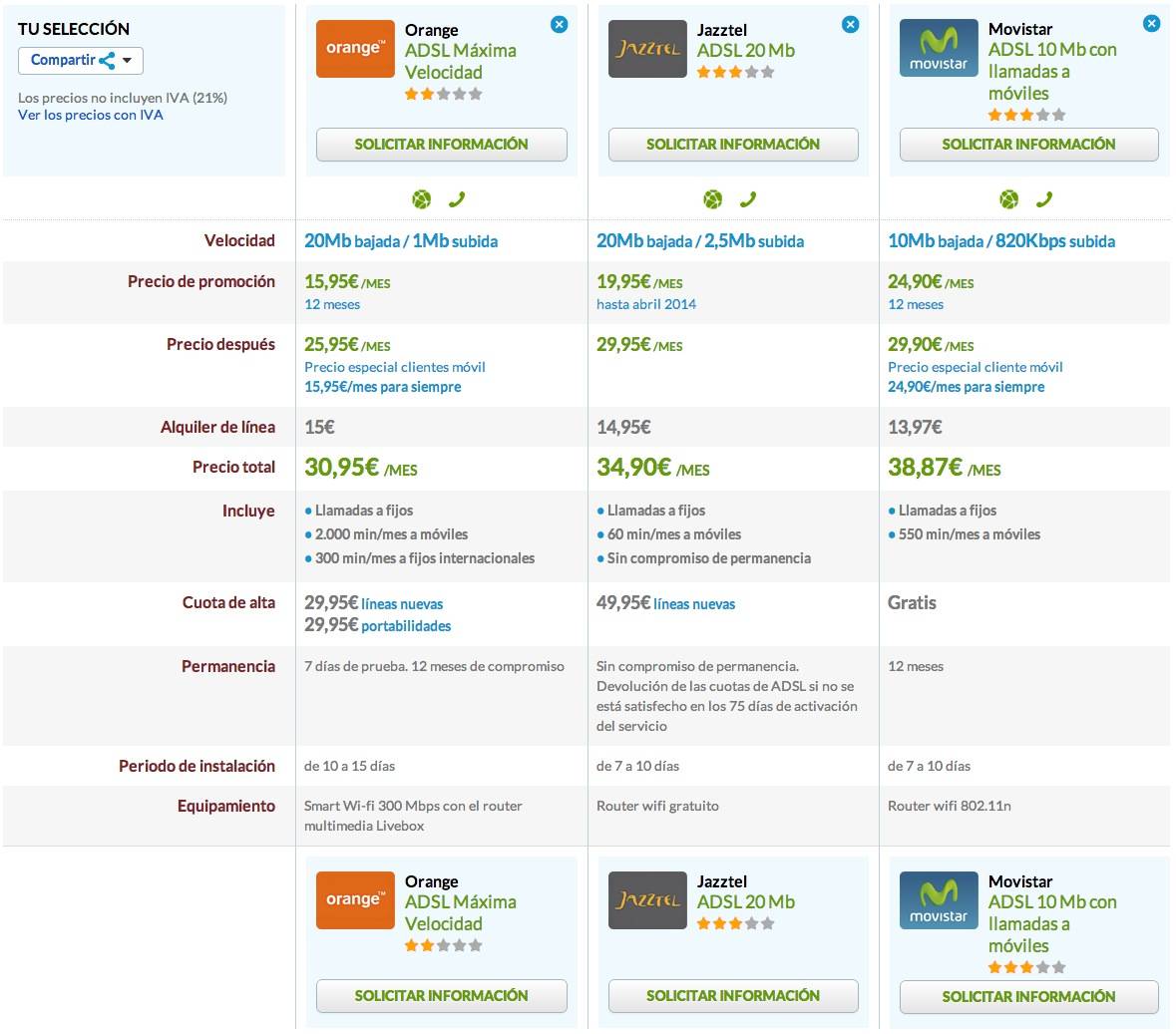Click 'Precio especial clientes móvil' under Orange

click(x=395, y=367)
